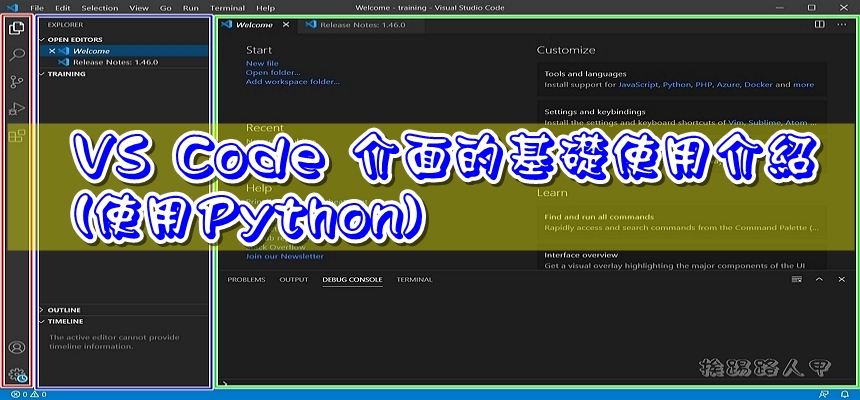The width and height of the screenshot is (860, 400).
Task: Open the Accounts menu icon
Action: click(18, 347)
